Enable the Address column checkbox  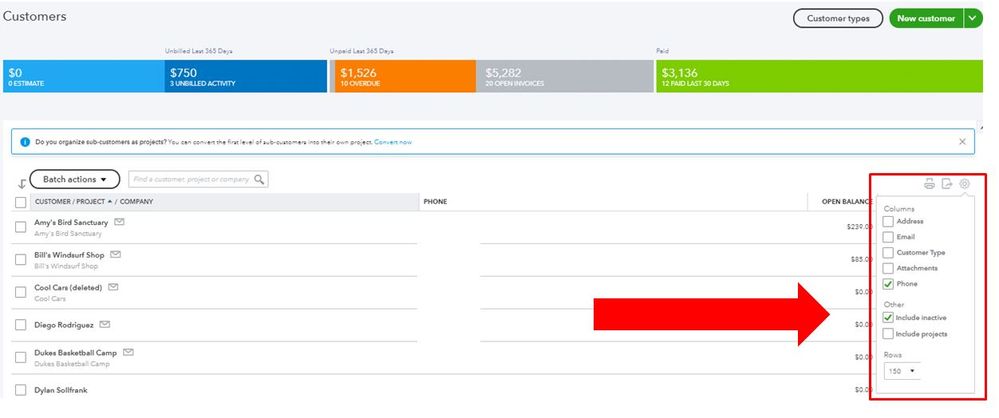(889, 221)
